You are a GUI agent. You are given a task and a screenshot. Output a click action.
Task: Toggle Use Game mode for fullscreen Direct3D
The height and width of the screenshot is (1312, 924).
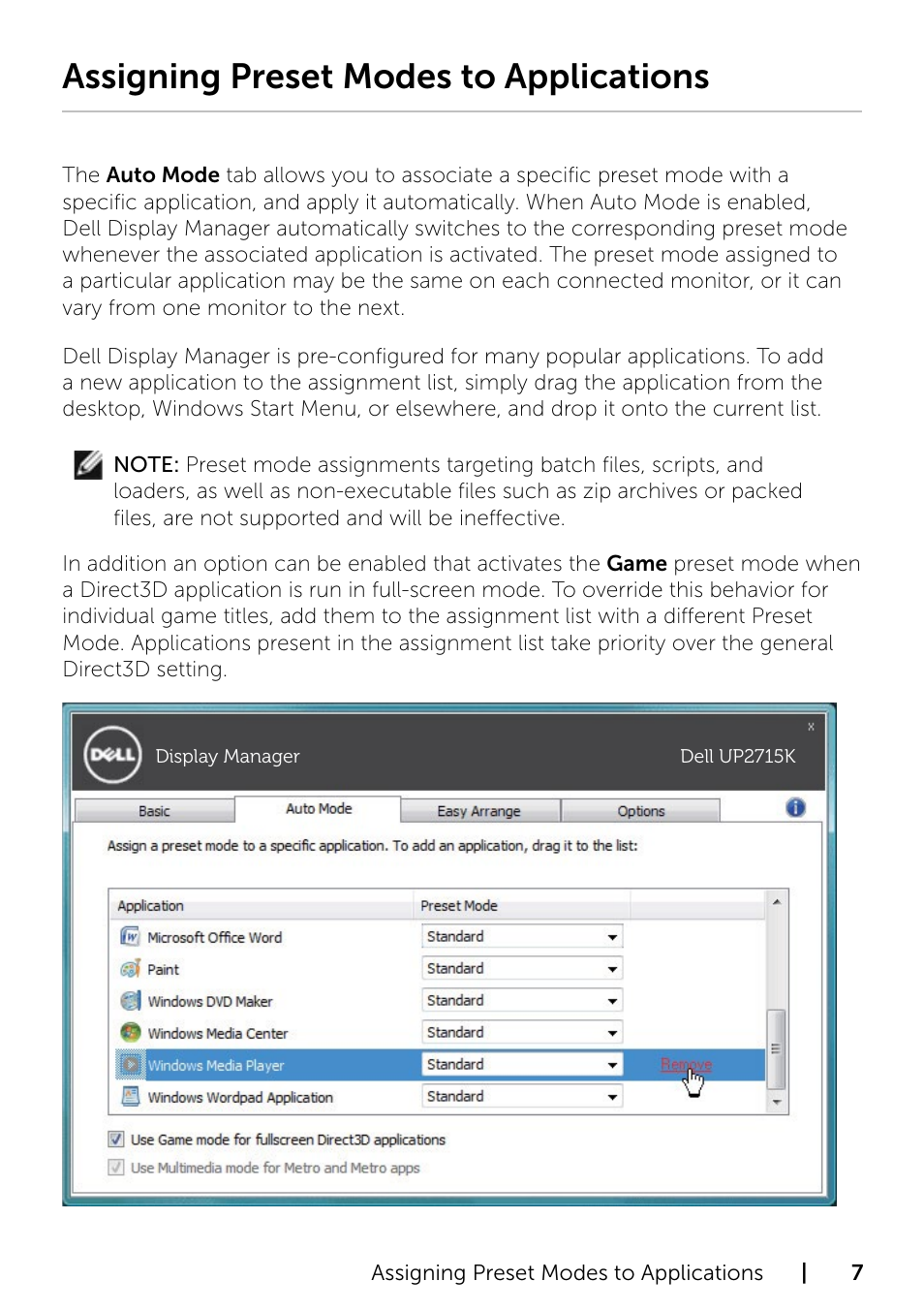pyautogui.click(x=116, y=1140)
